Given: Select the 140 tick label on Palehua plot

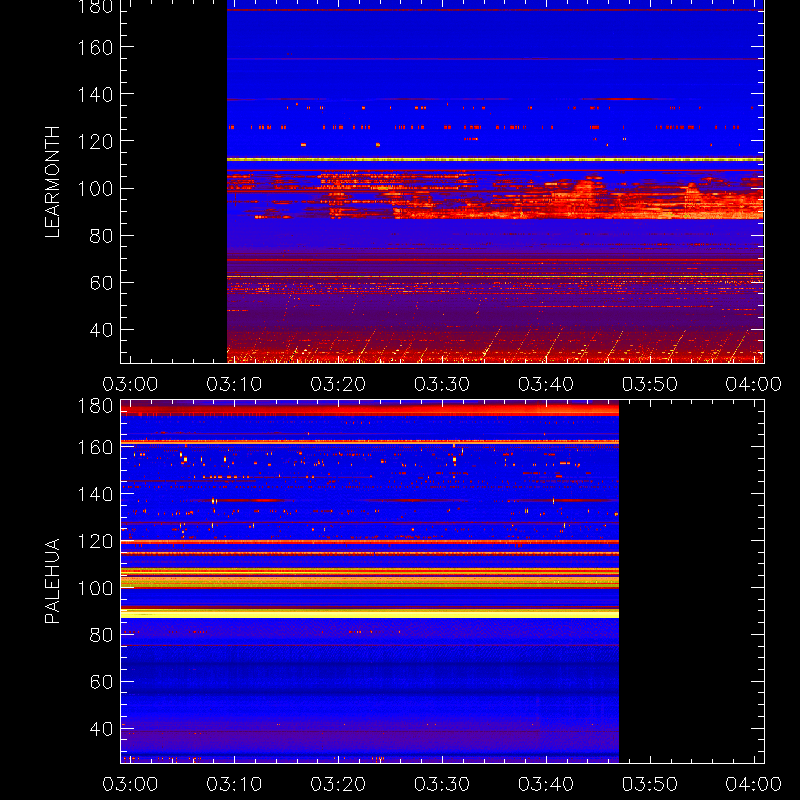Looking at the screenshot, I should [x=95, y=494].
